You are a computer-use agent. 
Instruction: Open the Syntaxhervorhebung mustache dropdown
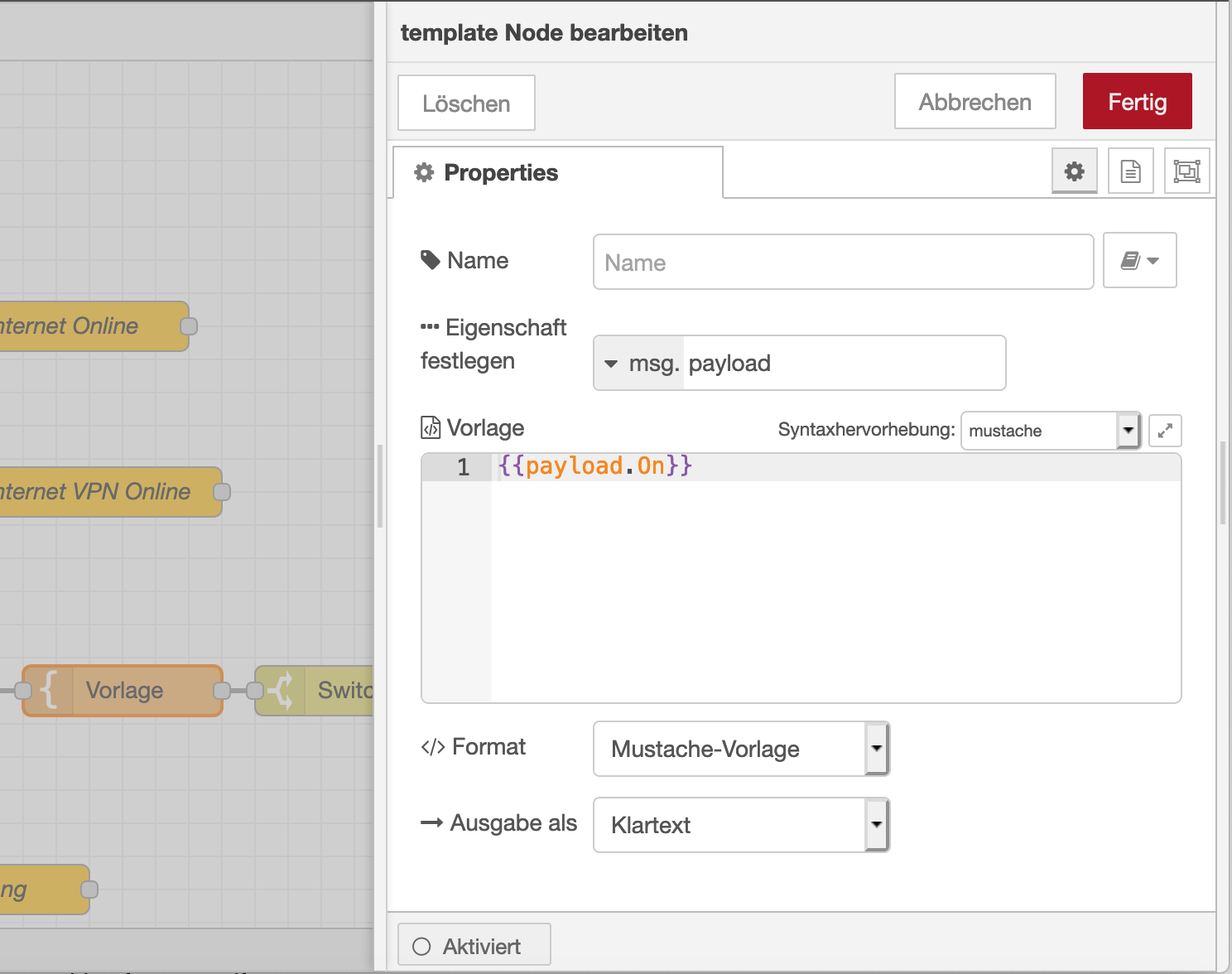pos(1050,431)
